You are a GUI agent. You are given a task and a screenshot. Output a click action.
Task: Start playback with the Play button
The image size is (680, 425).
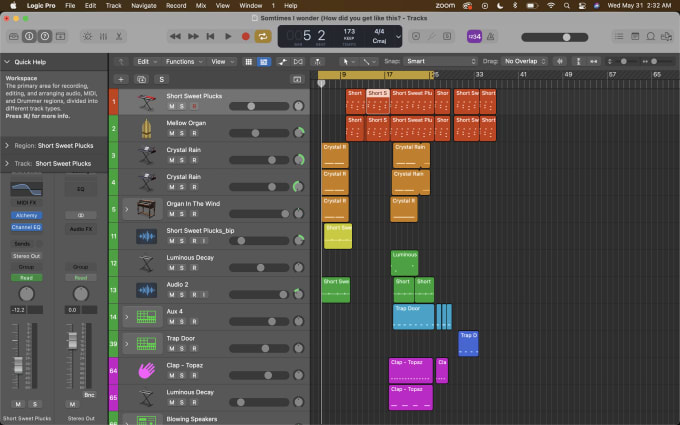pyautogui.click(x=228, y=36)
